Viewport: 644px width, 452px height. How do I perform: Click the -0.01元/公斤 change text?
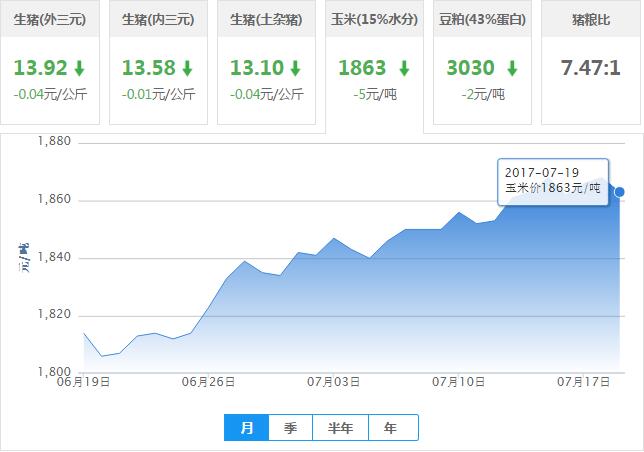pyautogui.click(x=158, y=94)
